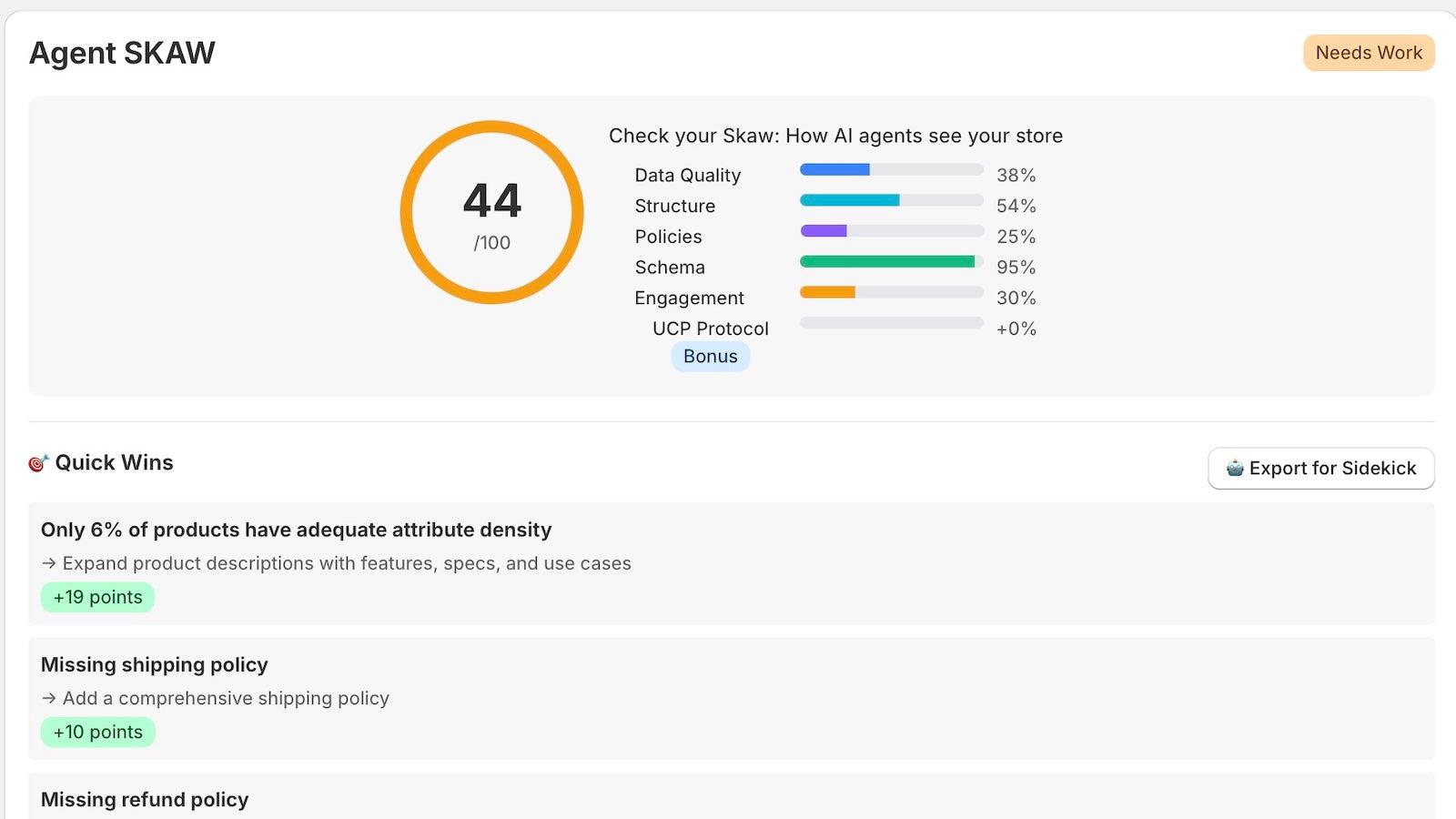Click the Export for Sidekick button
Image resolution: width=1456 pixels, height=819 pixels.
[x=1320, y=468]
